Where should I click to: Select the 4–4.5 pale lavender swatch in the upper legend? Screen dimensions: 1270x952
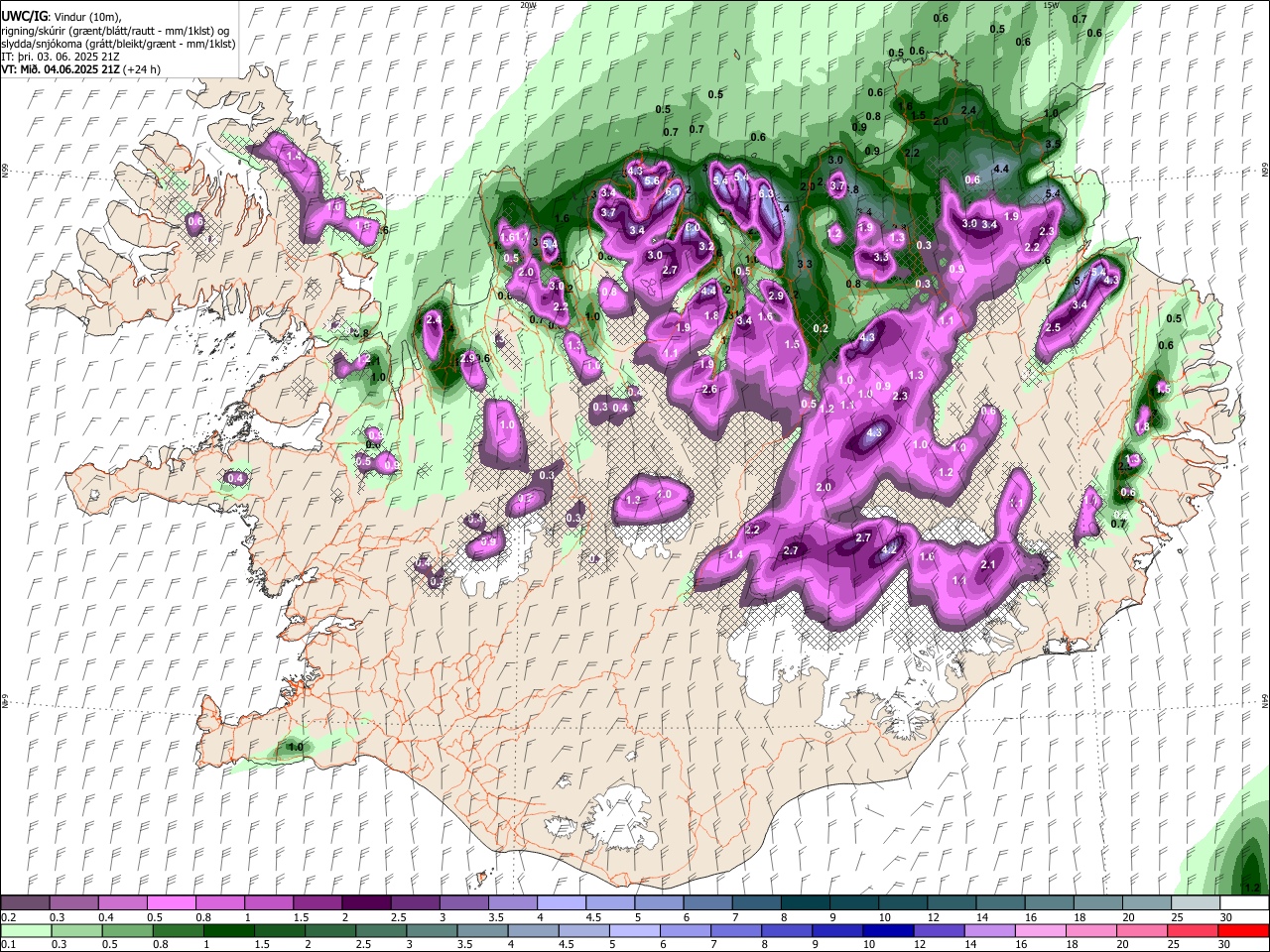(x=561, y=903)
